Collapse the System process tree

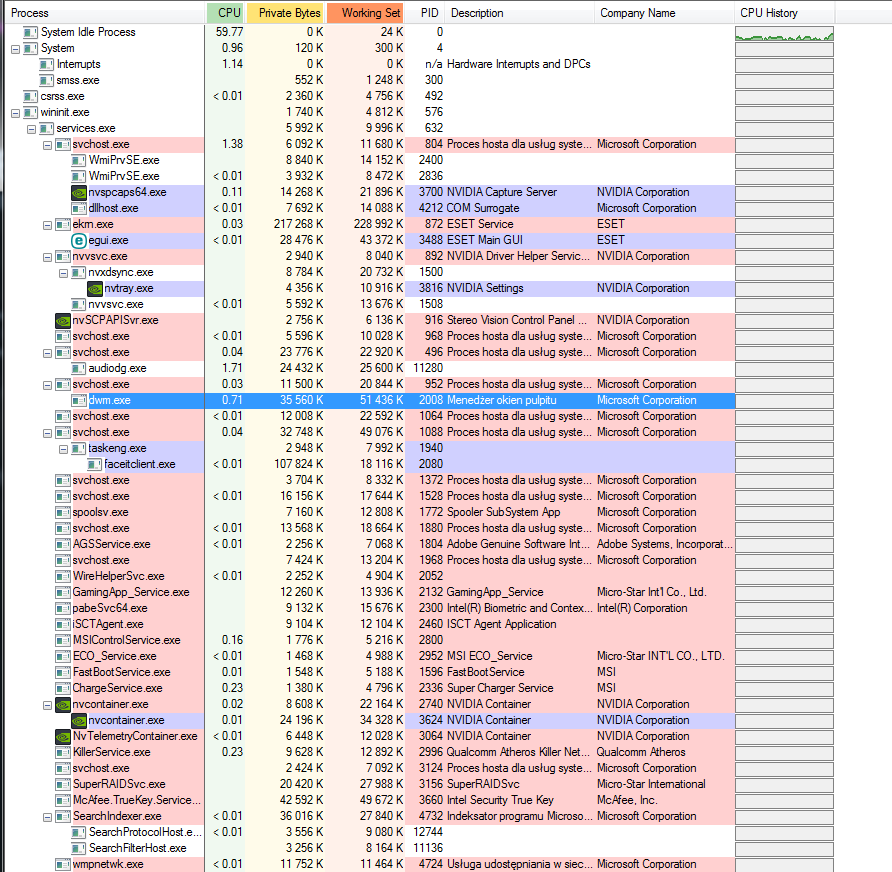(x=15, y=49)
